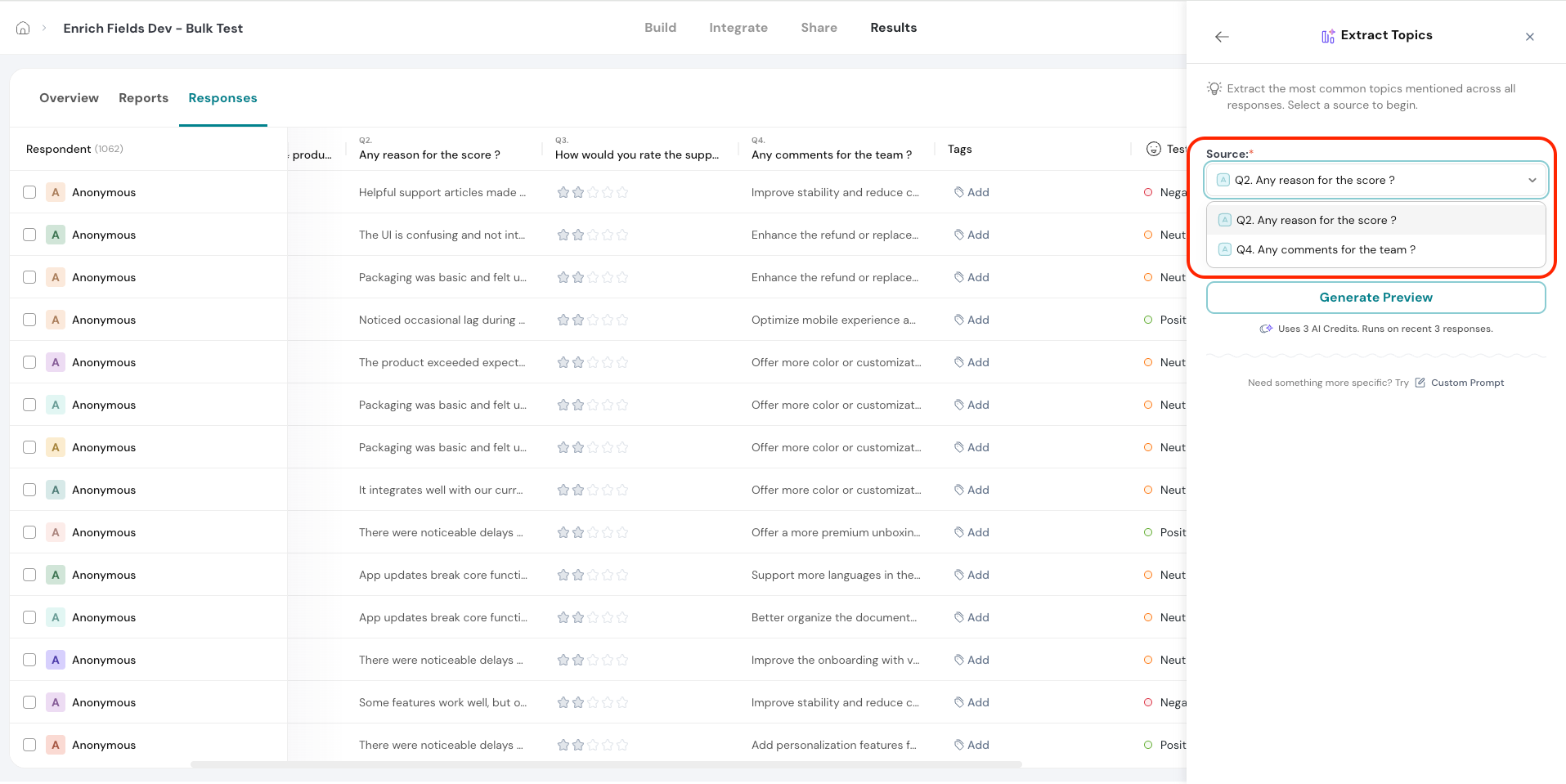Choose 'Q2. Any reason for the score ?' option
Screen dimensions: 1566x784
tap(1316, 220)
